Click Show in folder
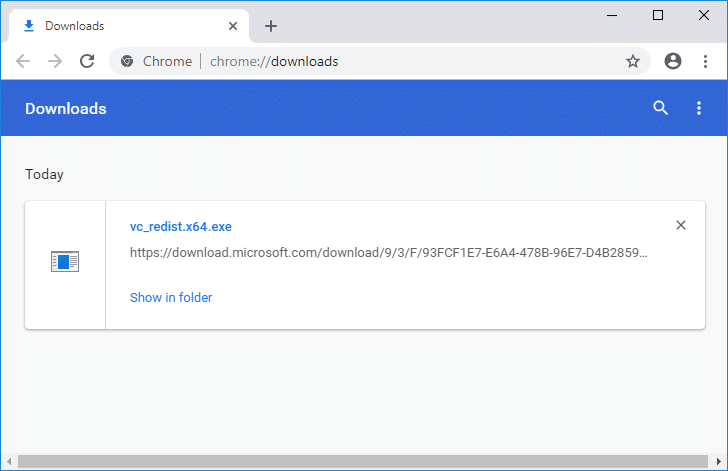The width and height of the screenshot is (728, 471). click(171, 297)
